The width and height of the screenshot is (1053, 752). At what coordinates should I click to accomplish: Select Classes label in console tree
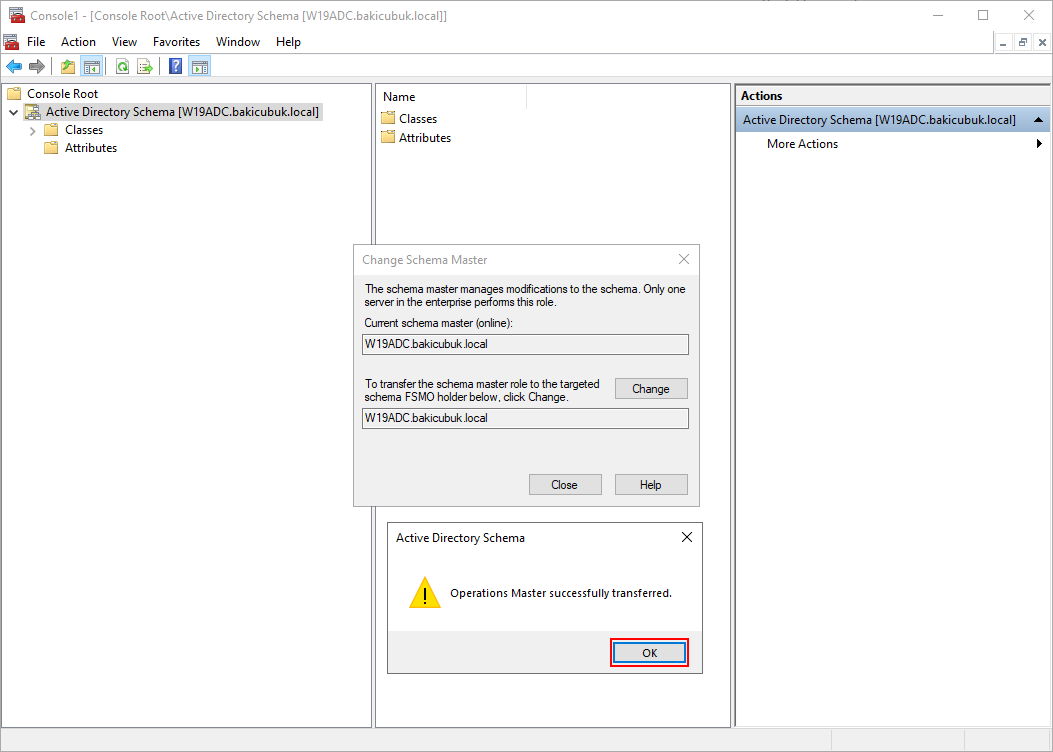coord(84,130)
